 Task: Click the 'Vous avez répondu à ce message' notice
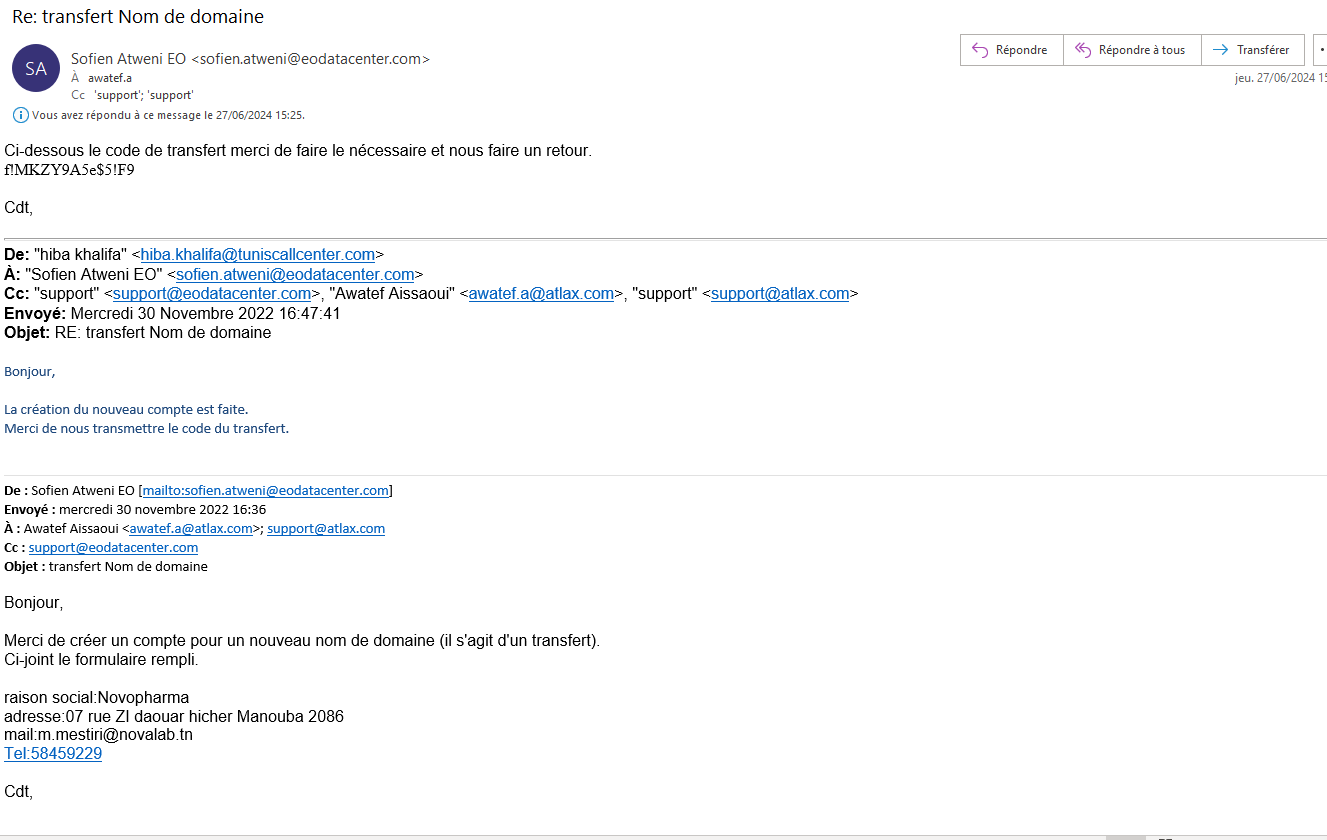pyautogui.click(x=168, y=115)
